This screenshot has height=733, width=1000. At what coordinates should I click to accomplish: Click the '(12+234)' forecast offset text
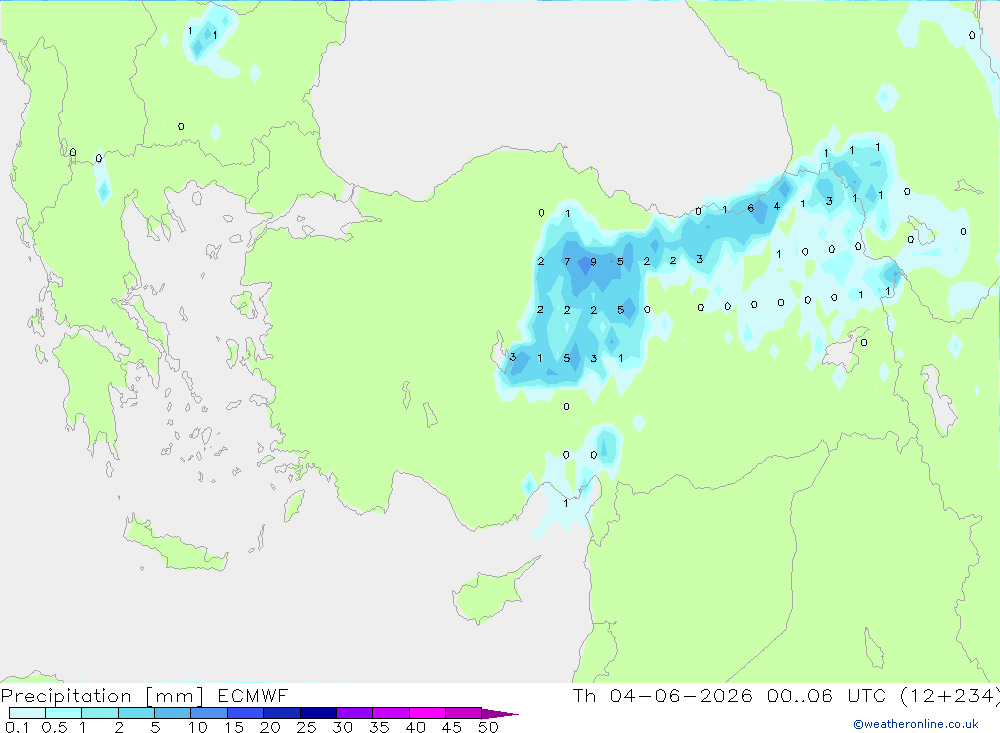click(x=950, y=696)
